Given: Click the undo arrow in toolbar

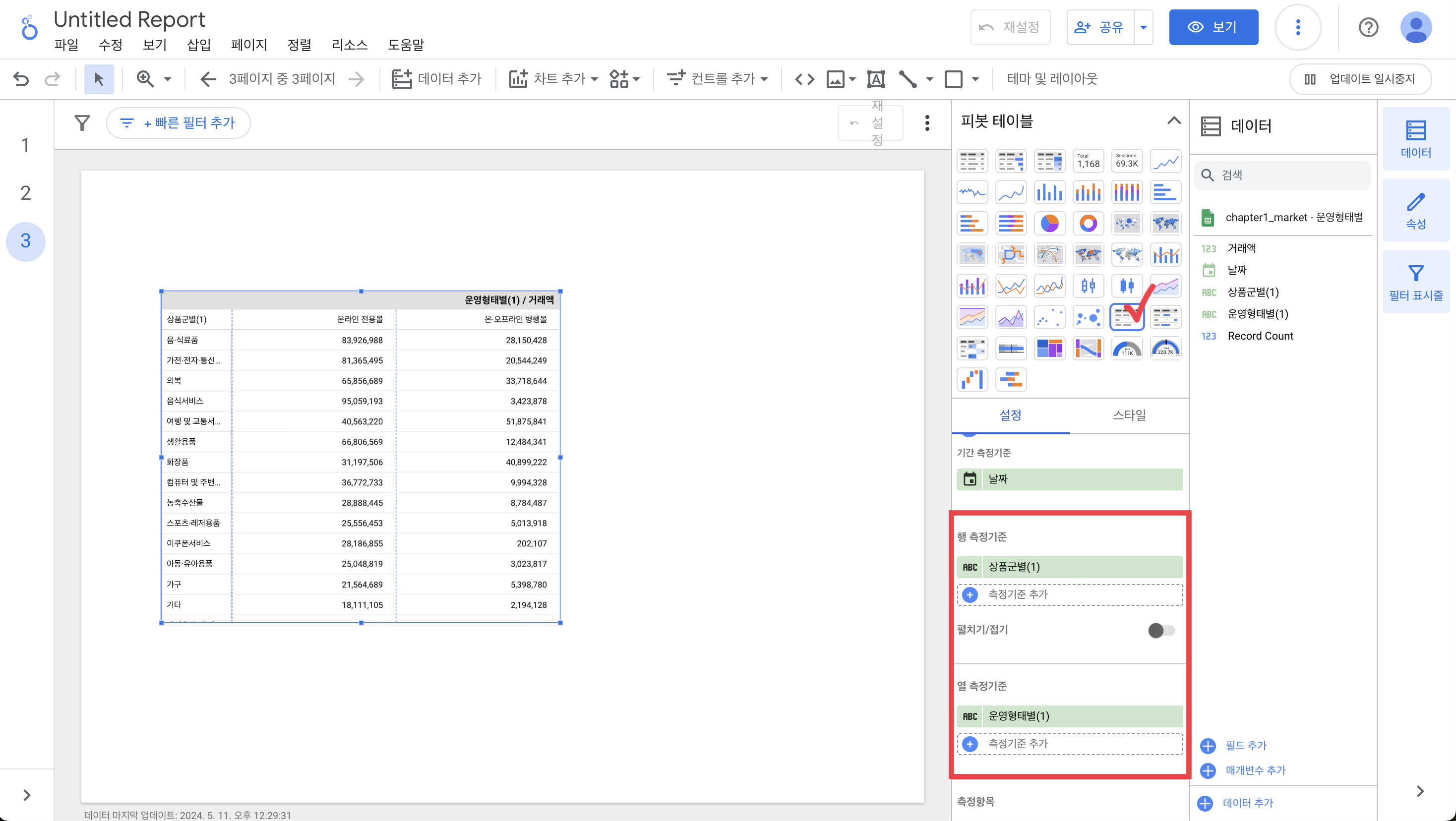Looking at the screenshot, I should (21, 78).
